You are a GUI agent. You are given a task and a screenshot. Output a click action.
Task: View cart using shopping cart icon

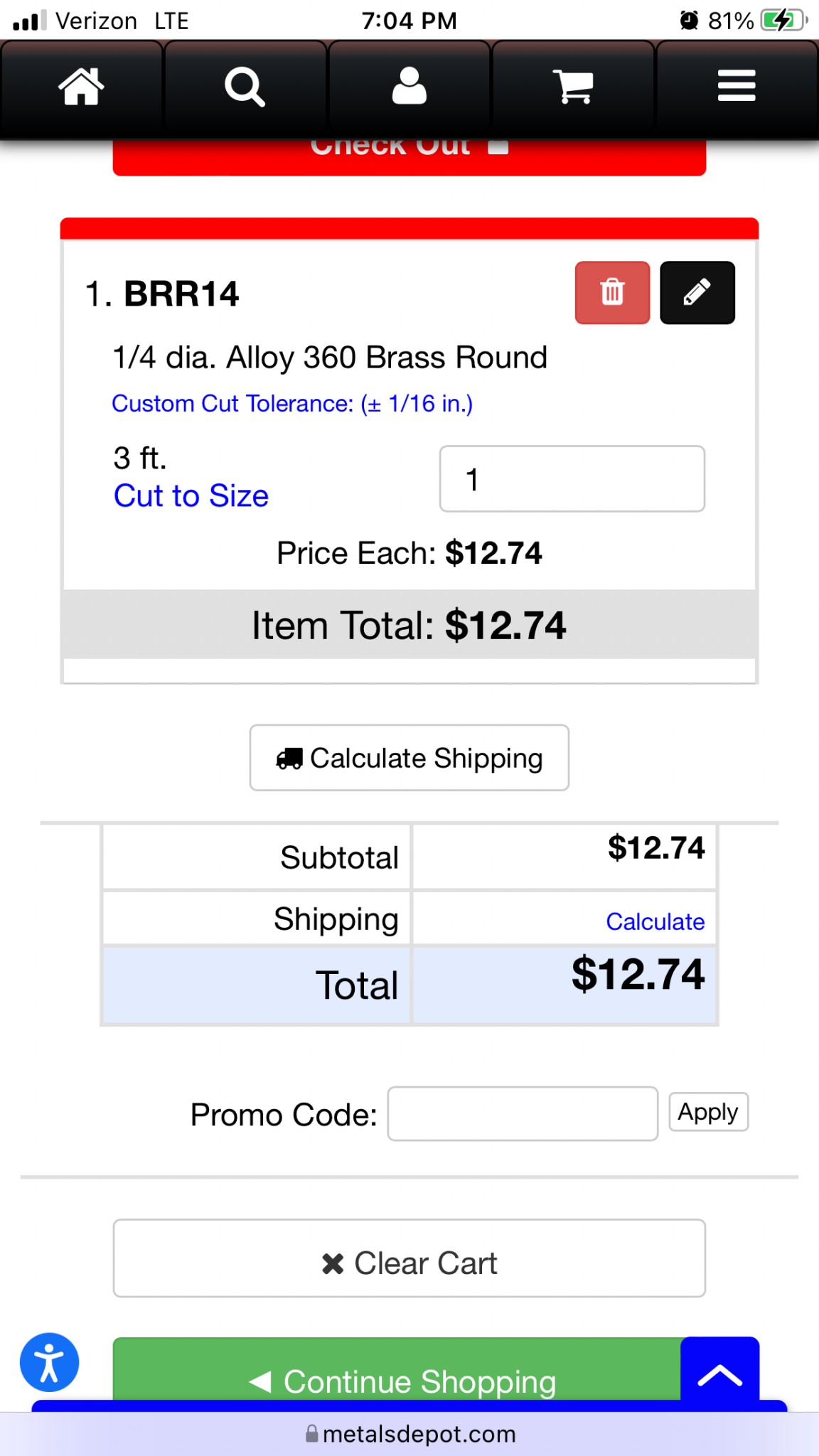(x=572, y=87)
